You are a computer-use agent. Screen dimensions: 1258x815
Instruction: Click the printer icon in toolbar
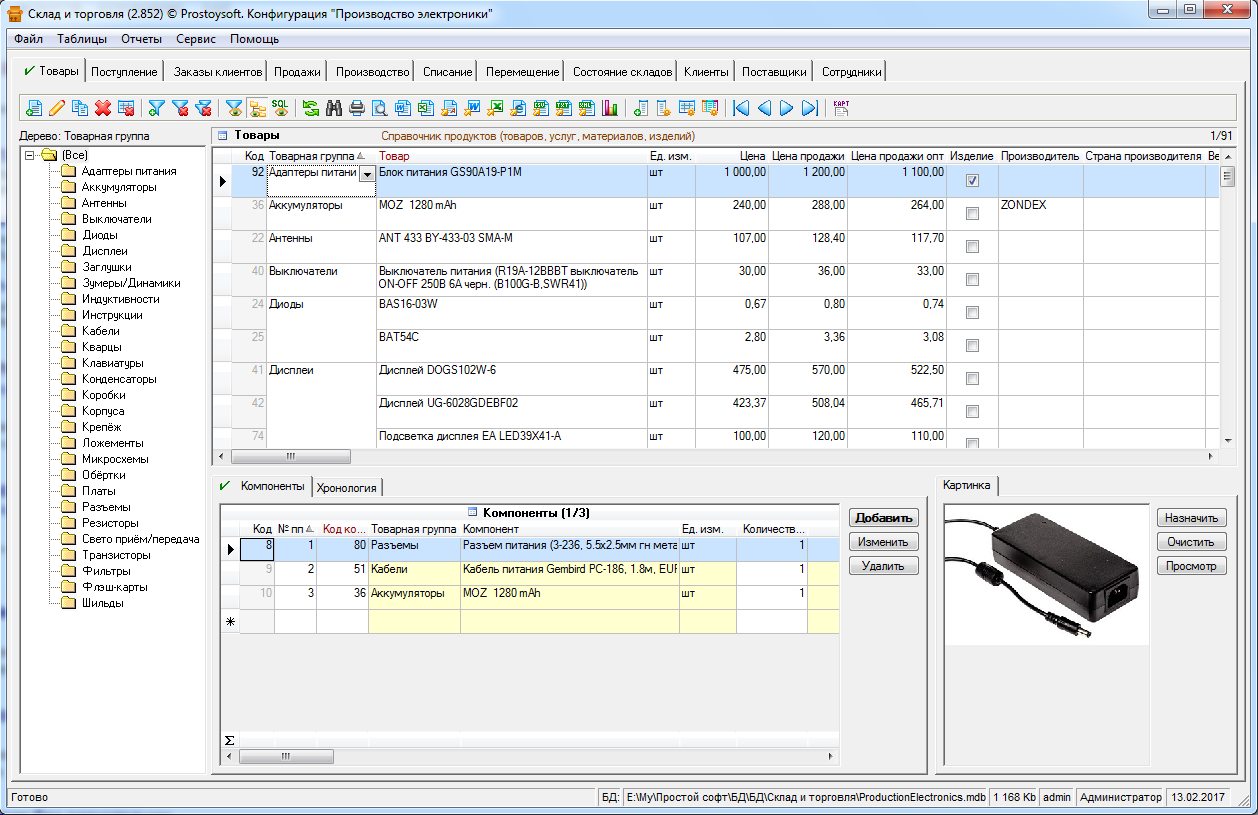tap(357, 108)
